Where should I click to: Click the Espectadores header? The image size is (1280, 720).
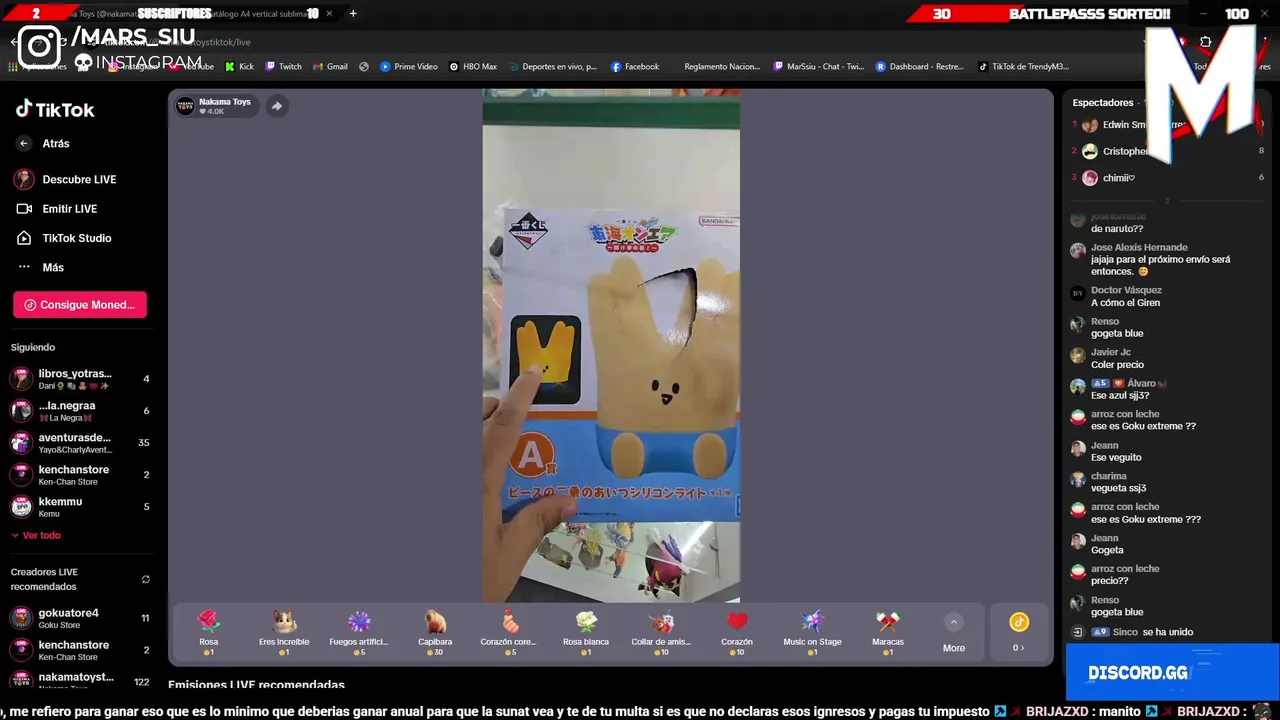click(x=1103, y=102)
